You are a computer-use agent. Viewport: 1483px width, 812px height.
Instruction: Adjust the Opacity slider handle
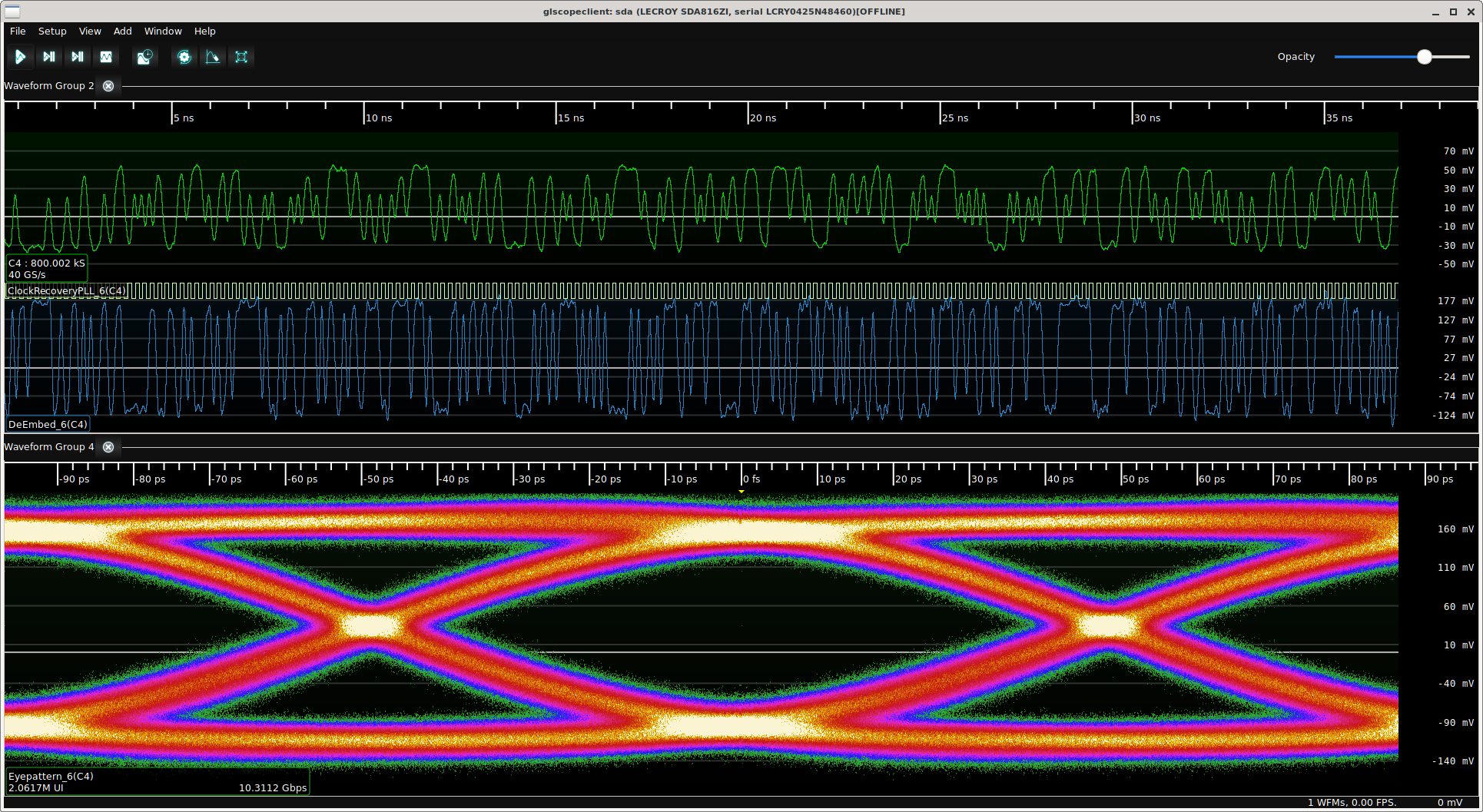tap(1425, 57)
